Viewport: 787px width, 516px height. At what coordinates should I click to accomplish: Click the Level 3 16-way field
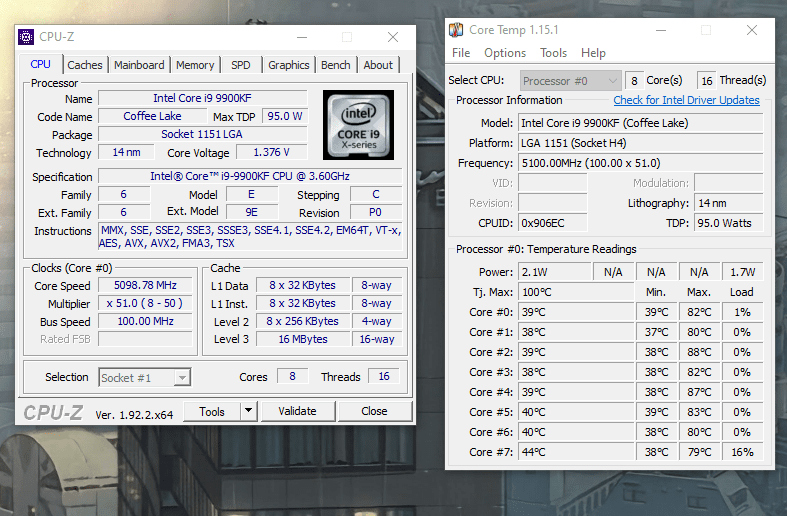pos(377,339)
